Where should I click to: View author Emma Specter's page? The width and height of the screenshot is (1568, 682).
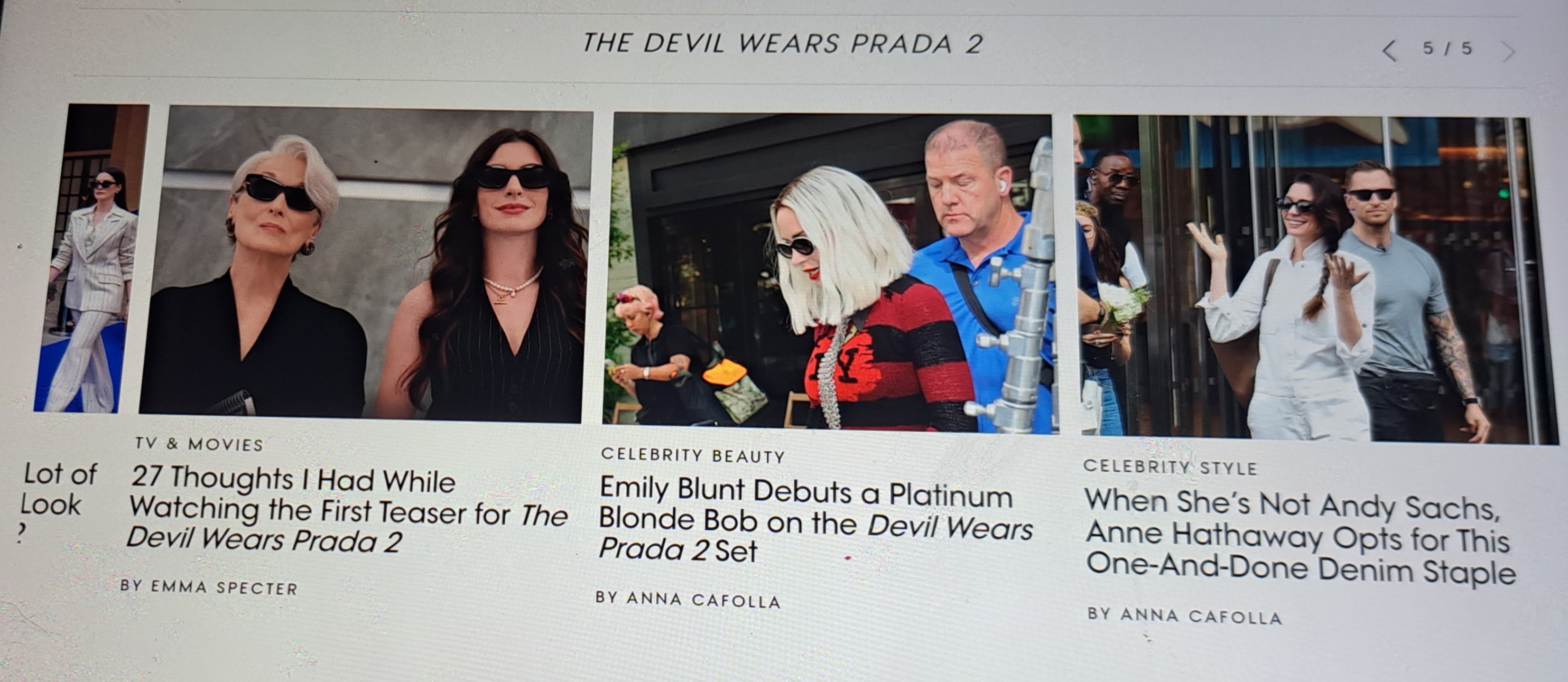pos(209,586)
